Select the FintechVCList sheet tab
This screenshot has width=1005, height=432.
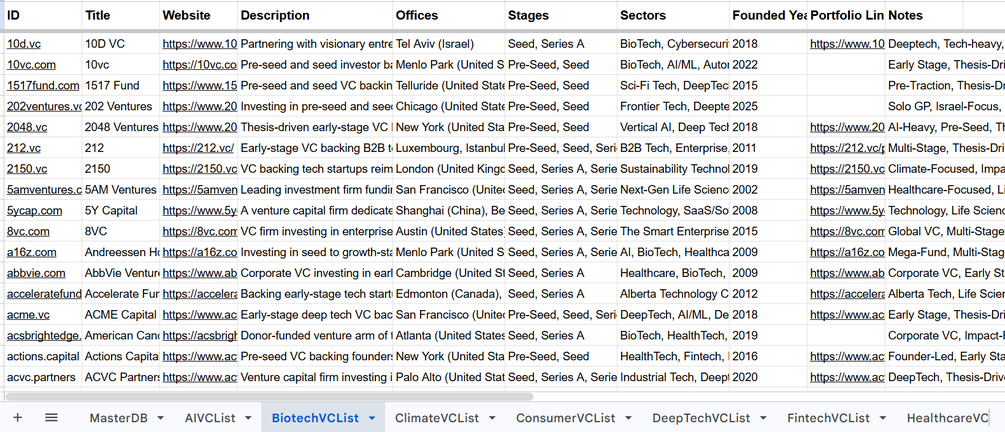[x=828, y=419]
